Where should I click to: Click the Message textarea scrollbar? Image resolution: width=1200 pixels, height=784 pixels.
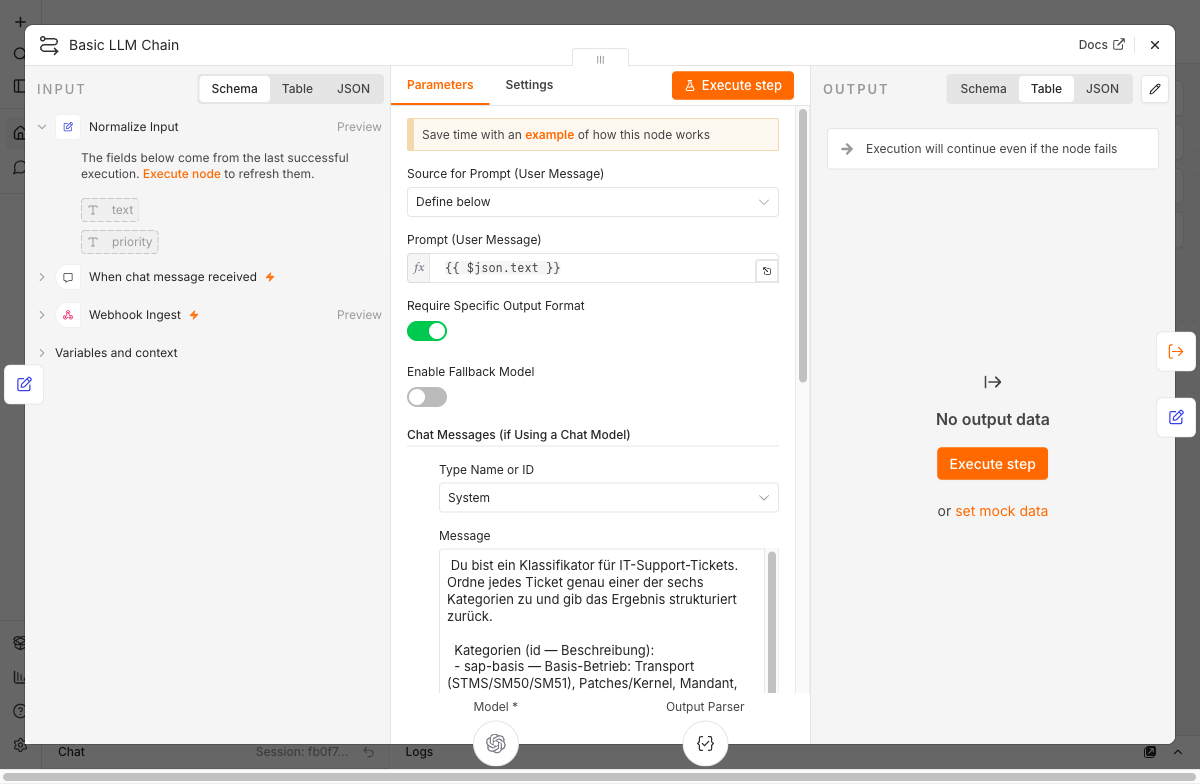coord(772,620)
